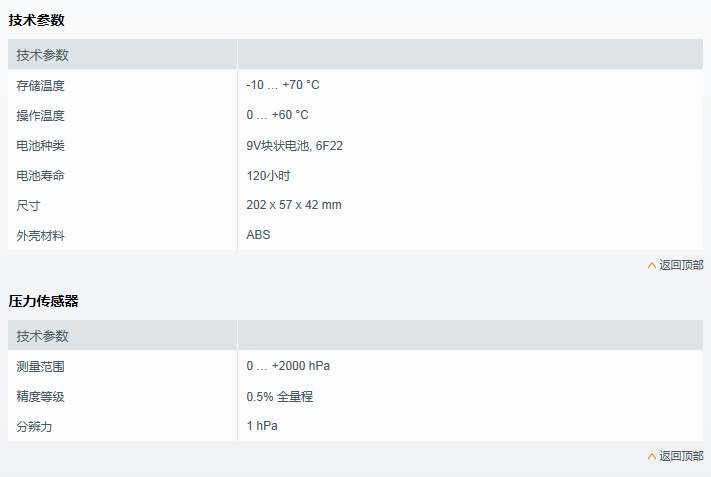
Task: Click the 120小时 battery life value
Action: [x=268, y=175]
